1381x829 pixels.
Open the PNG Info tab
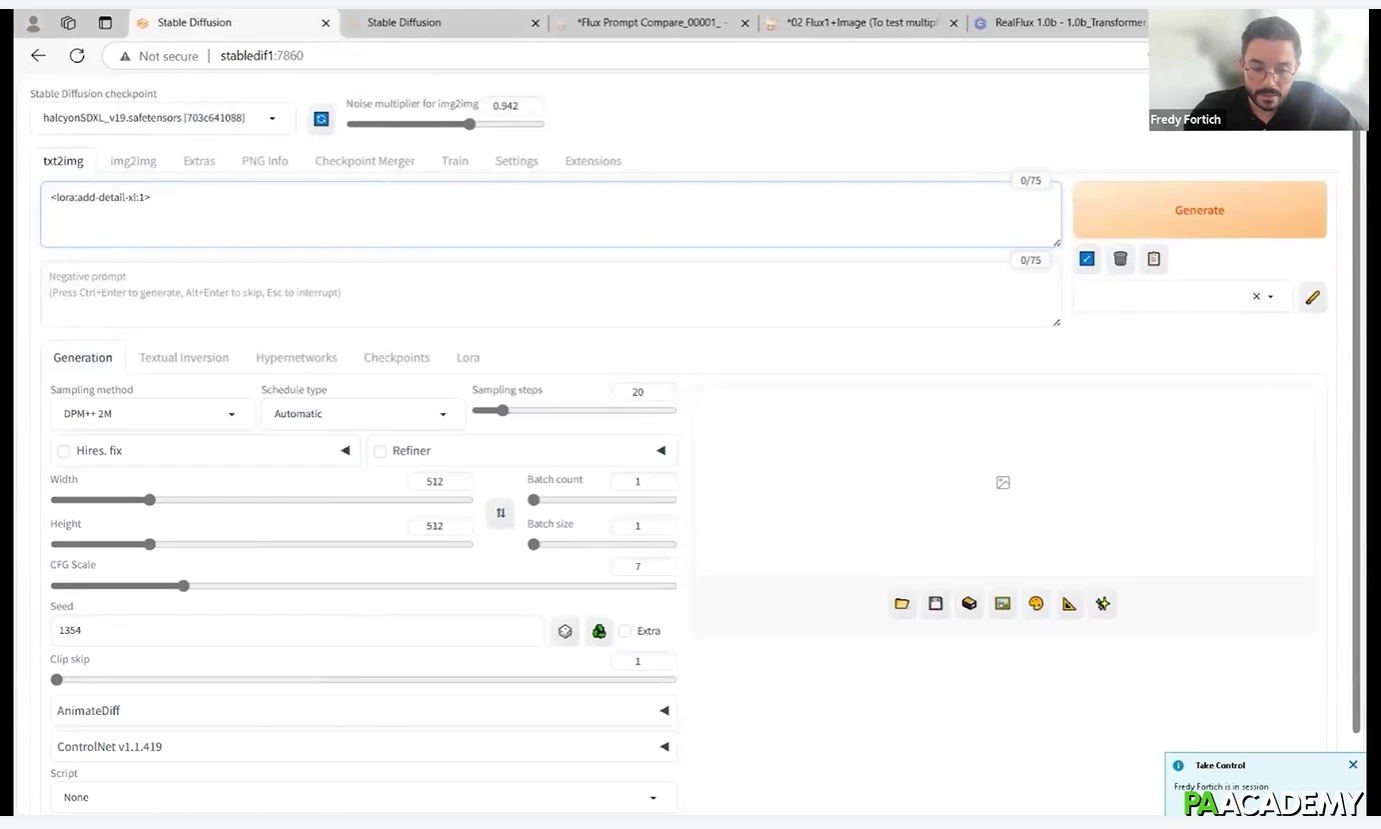coord(265,161)
